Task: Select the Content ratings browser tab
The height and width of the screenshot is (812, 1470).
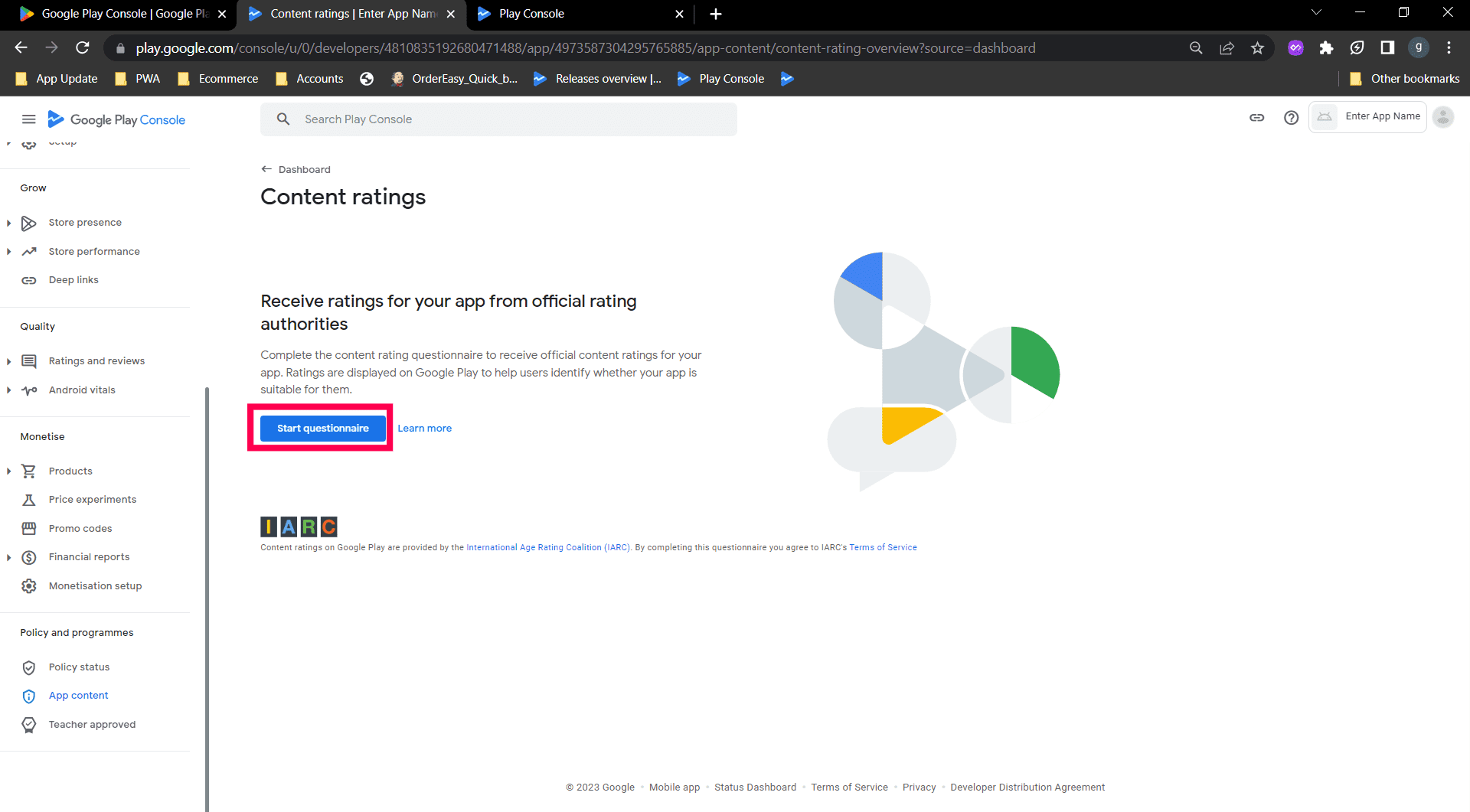Action: point(351,14)
